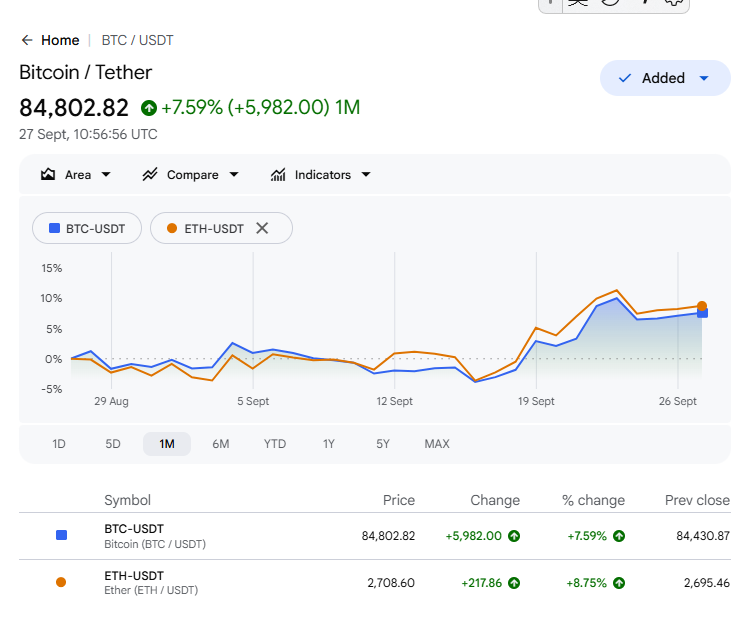
Task: Click the up-arrow icon beside +7.59% in table
Action: (619, 536)
